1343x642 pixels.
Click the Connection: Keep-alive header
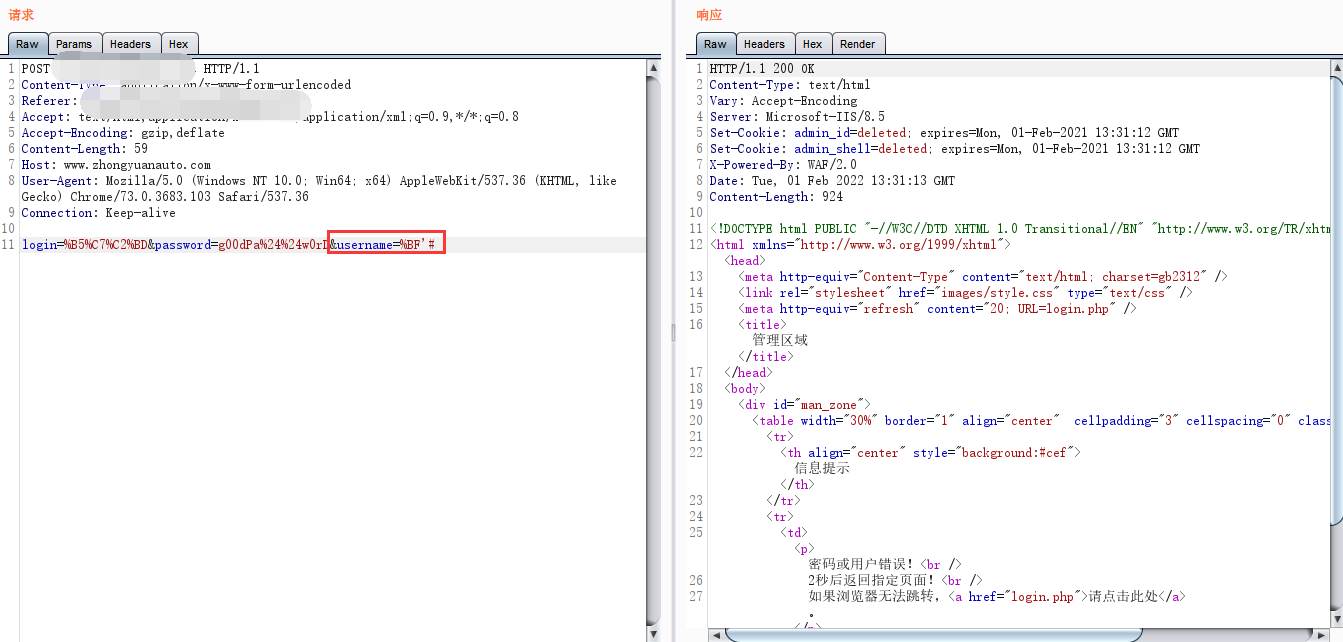point(98,213)
